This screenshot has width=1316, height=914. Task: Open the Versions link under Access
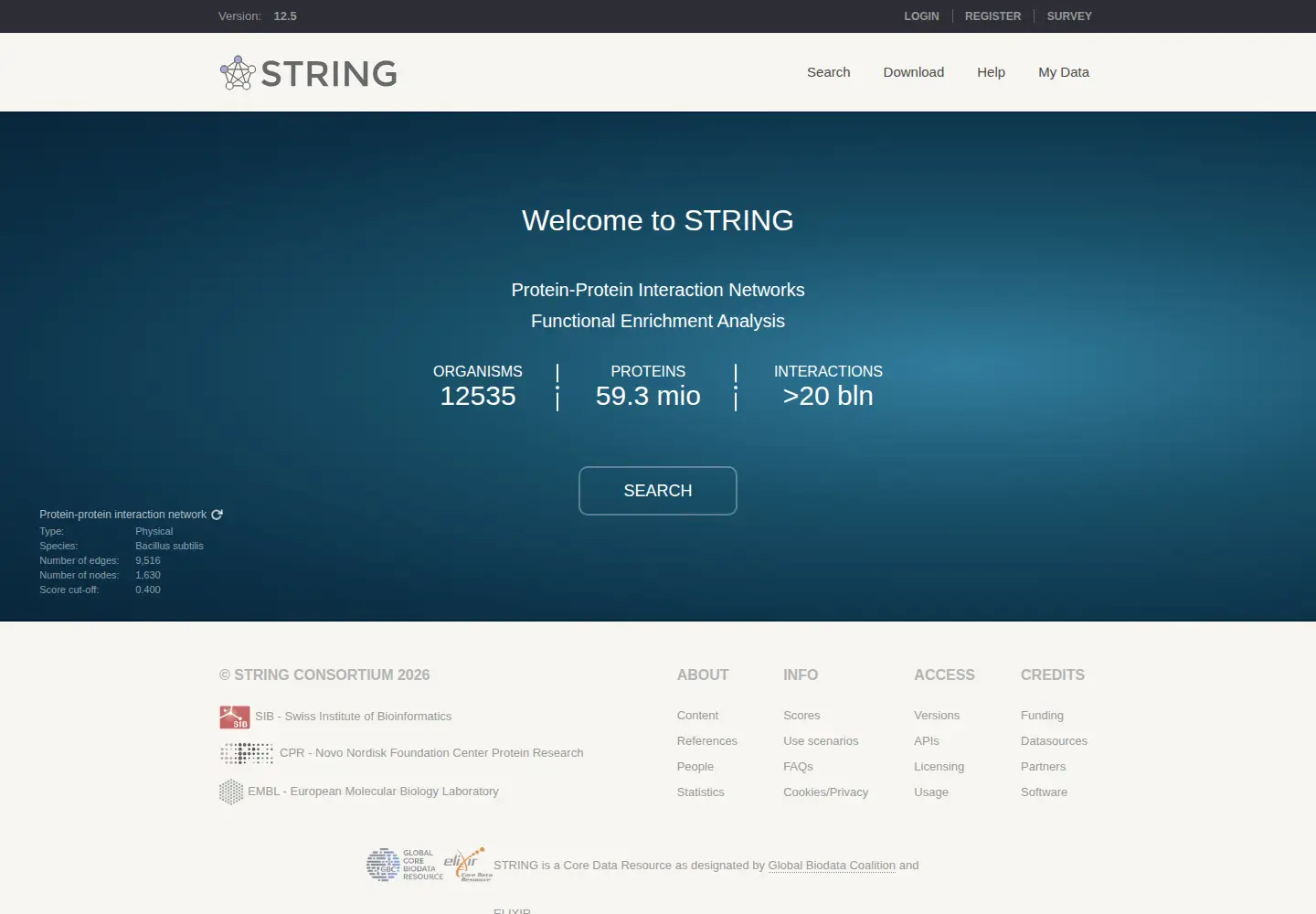click(937, 716)
